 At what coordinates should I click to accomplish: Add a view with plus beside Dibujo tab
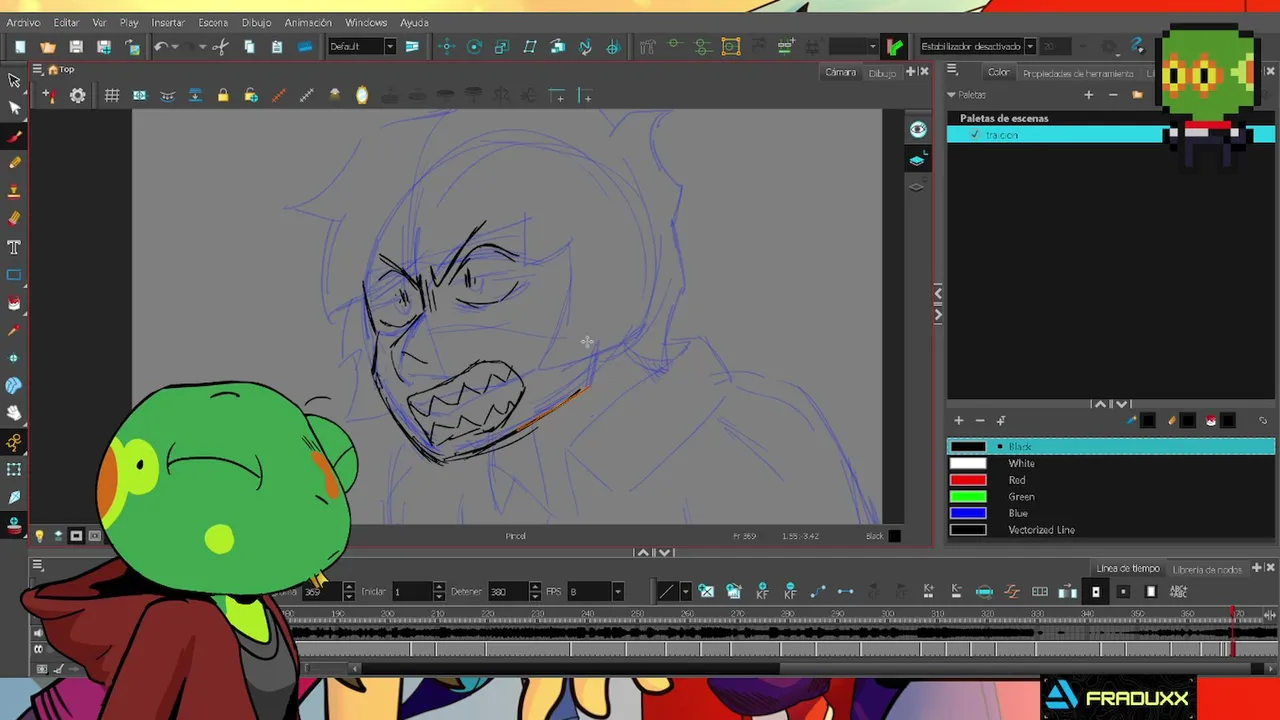tap(911, 72)
